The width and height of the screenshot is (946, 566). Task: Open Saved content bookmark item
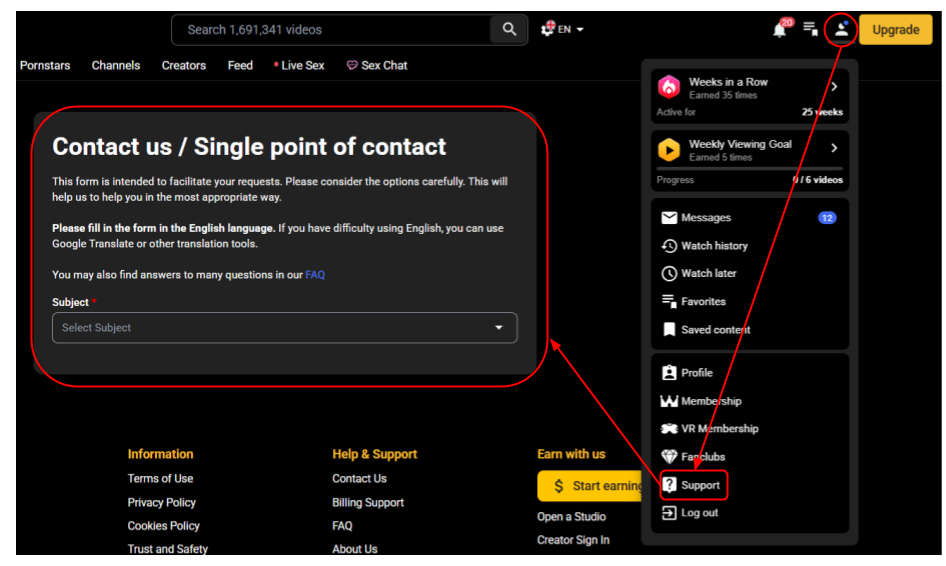pyautogui.click(x=715, y=329)
